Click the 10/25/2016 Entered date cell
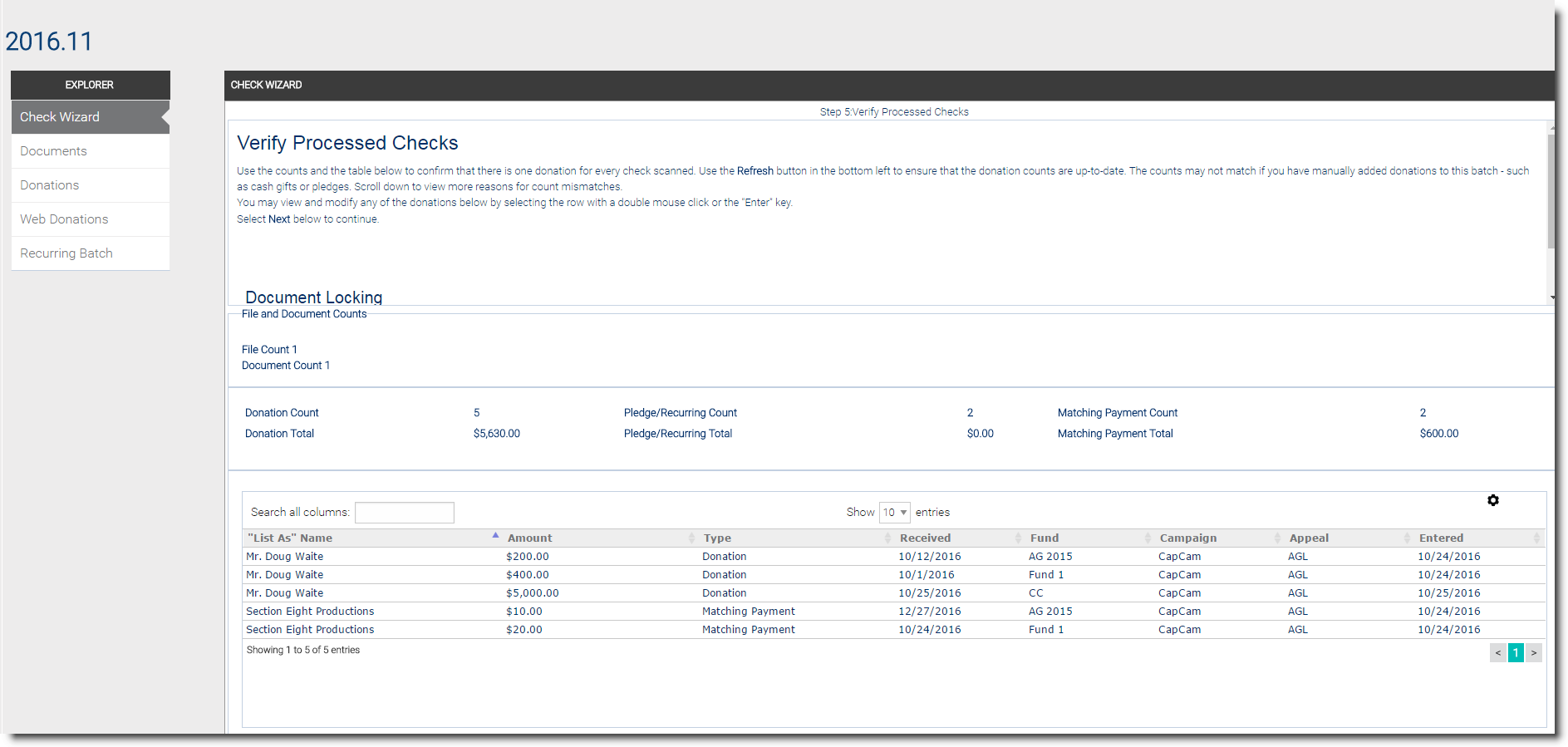The image size is (1568, 747). [1448, 593]
